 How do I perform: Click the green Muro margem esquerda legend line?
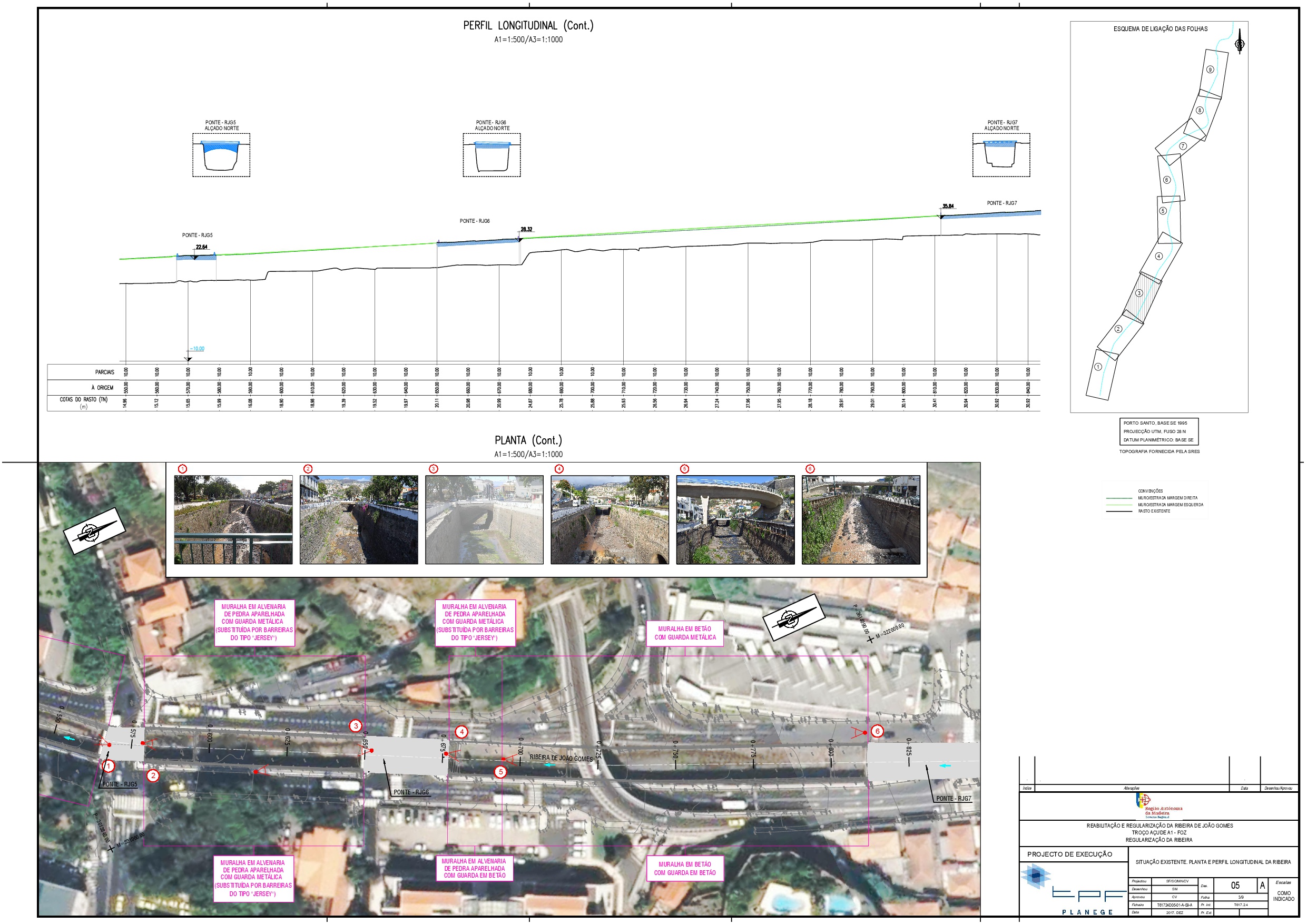(1121, 505)
